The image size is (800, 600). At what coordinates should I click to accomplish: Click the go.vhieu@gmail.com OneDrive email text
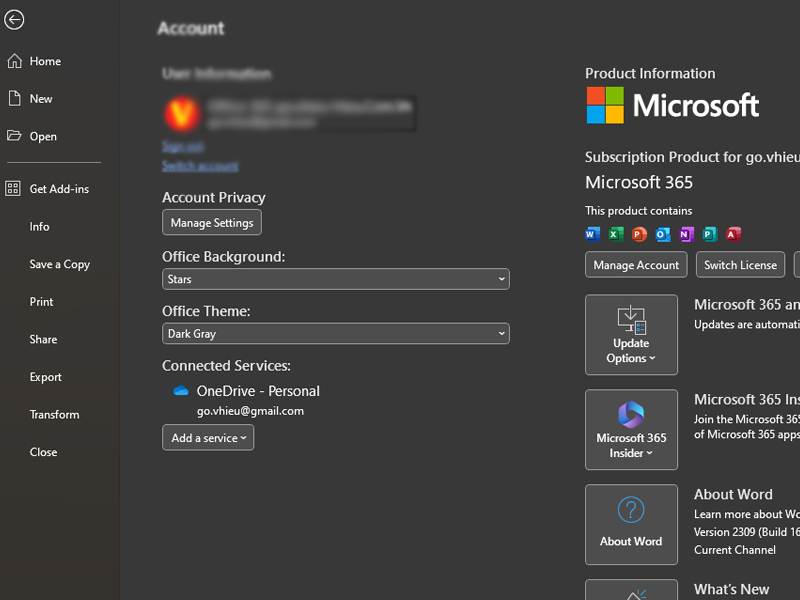[250, 411]
